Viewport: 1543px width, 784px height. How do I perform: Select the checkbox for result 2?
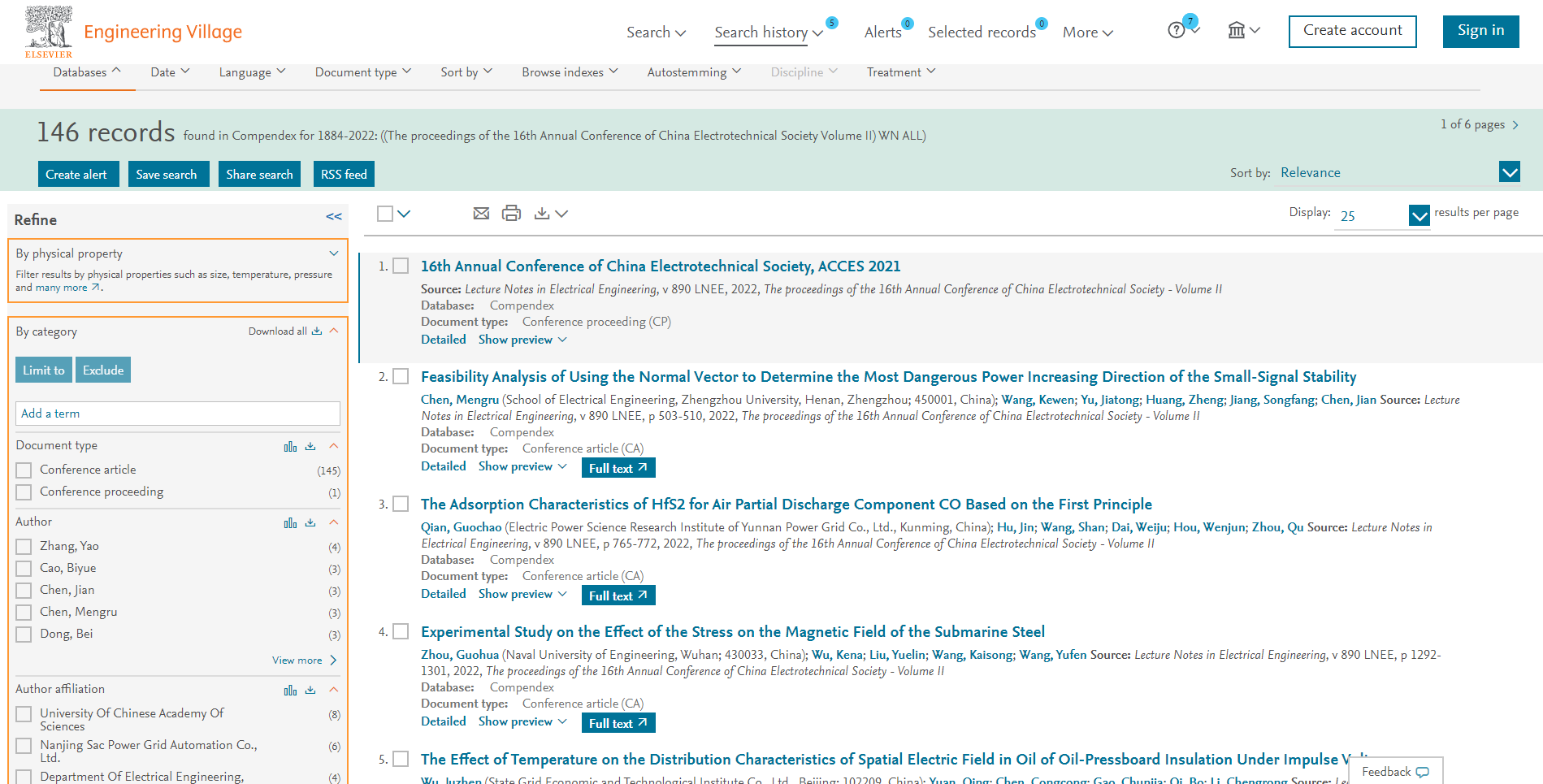point(401,376)
